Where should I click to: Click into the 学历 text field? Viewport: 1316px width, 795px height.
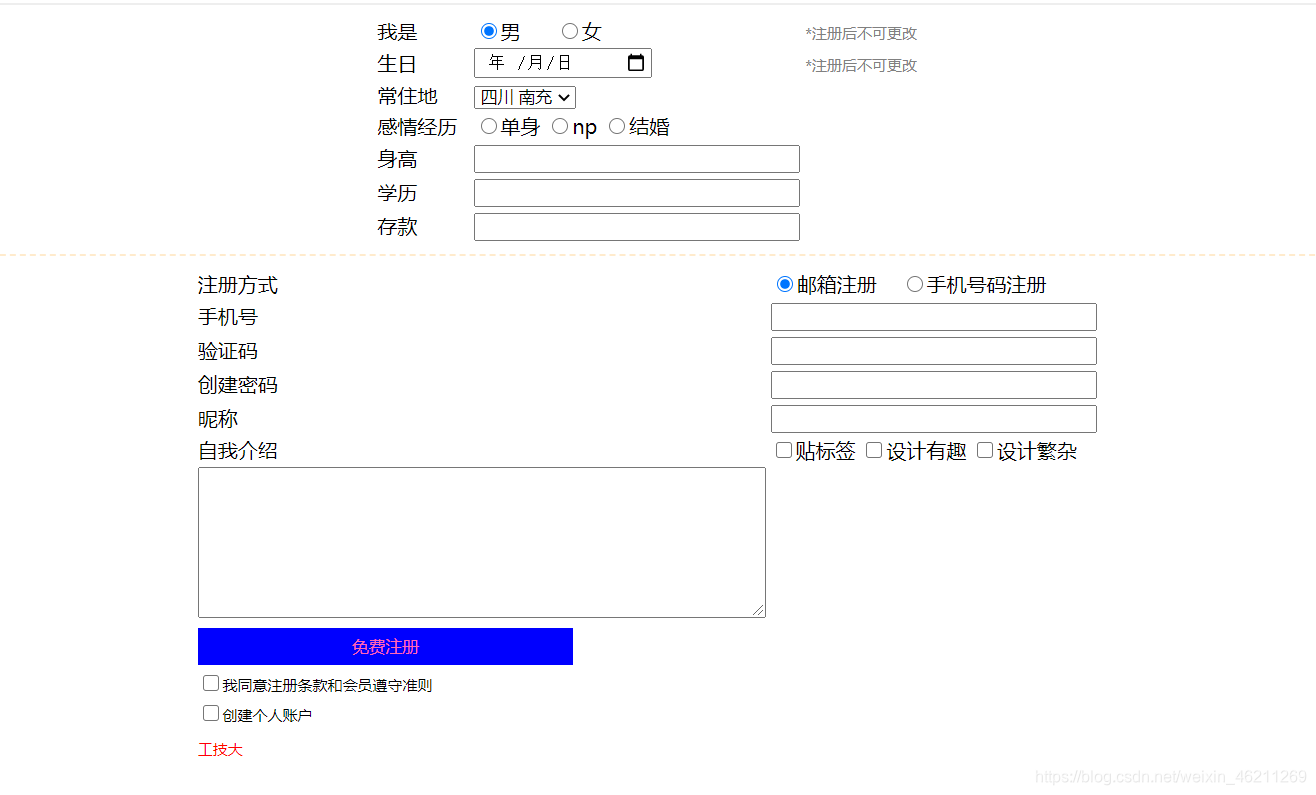coord(637,193)
